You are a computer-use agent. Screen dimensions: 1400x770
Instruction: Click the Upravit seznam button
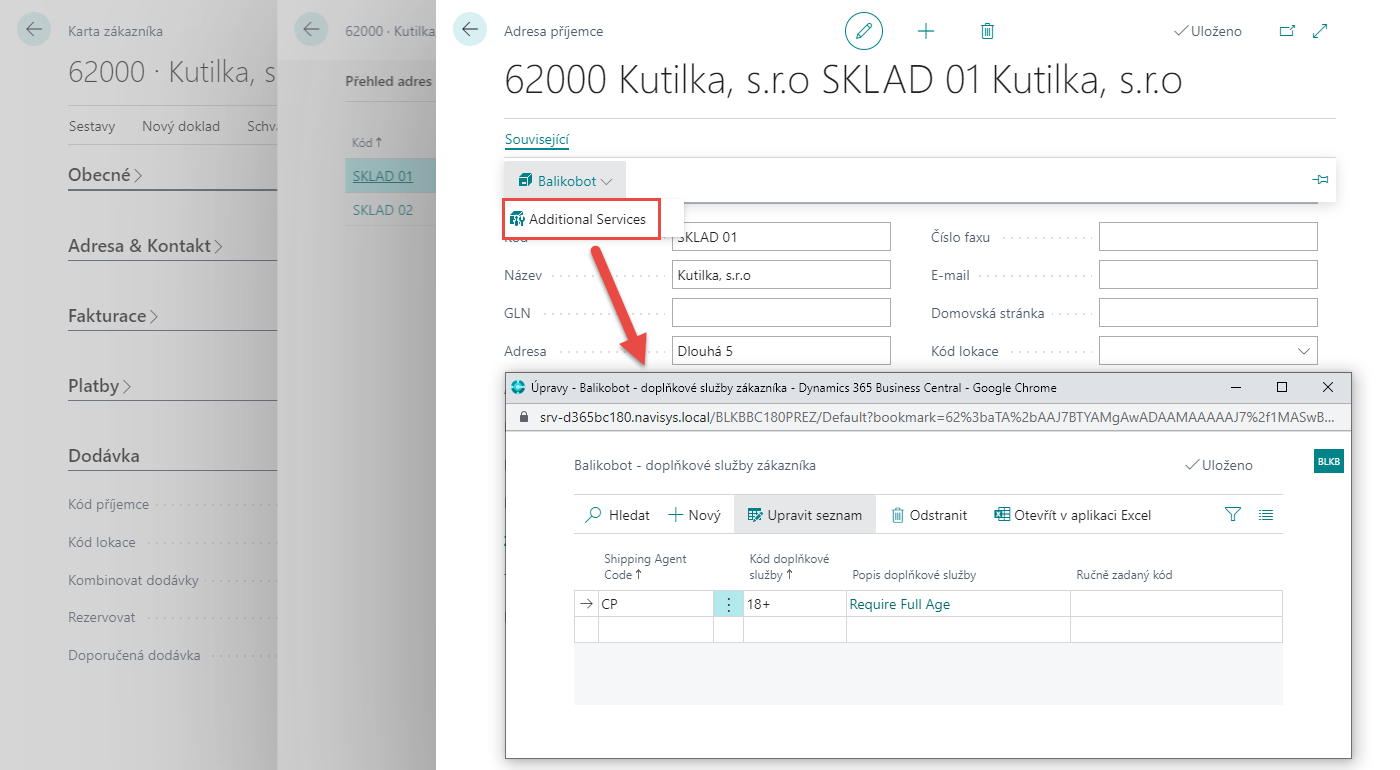pos(804,515)
